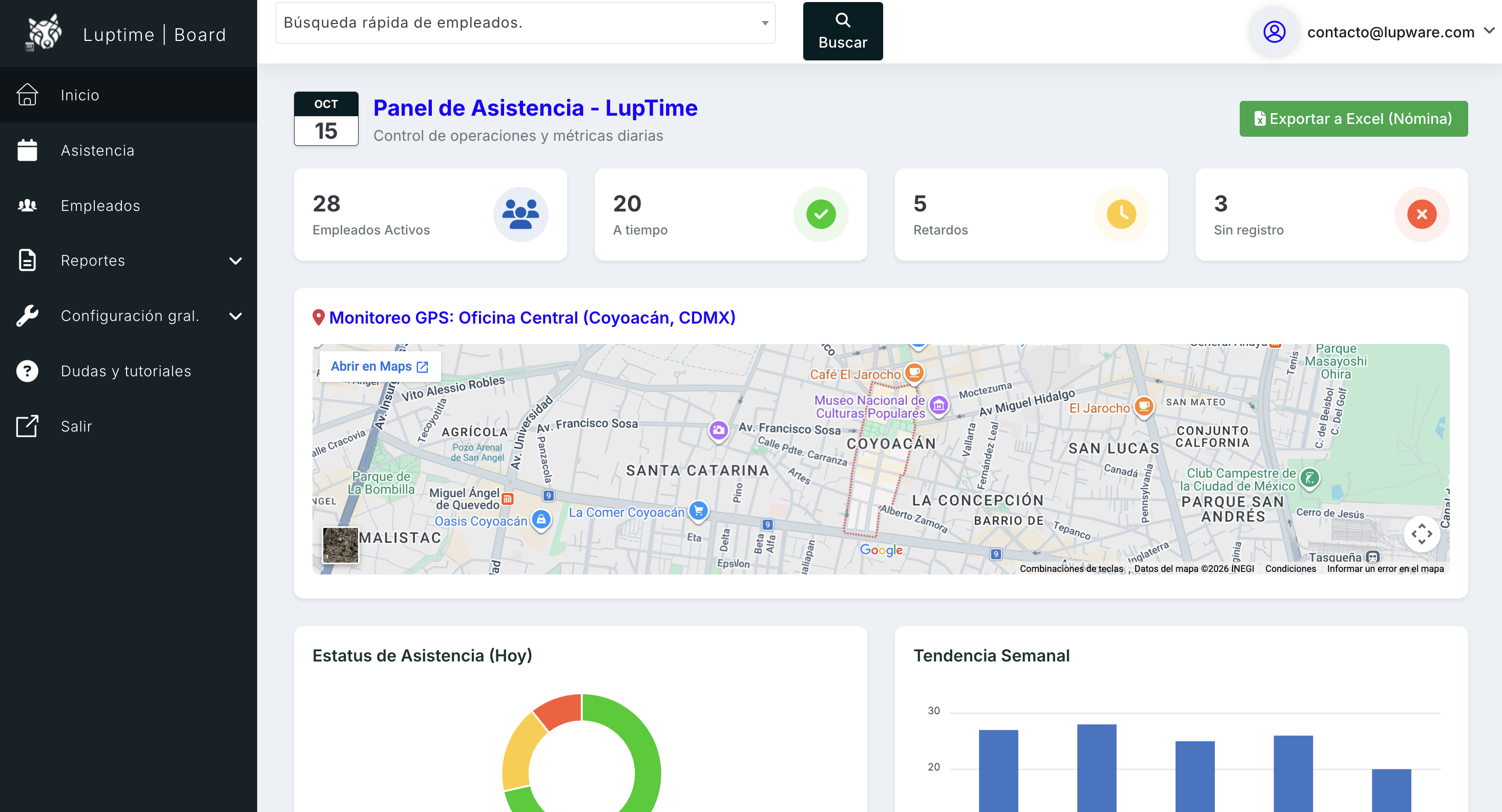
Task: Go to Inicio in sidebar
Action: click(x=128, y=94)
